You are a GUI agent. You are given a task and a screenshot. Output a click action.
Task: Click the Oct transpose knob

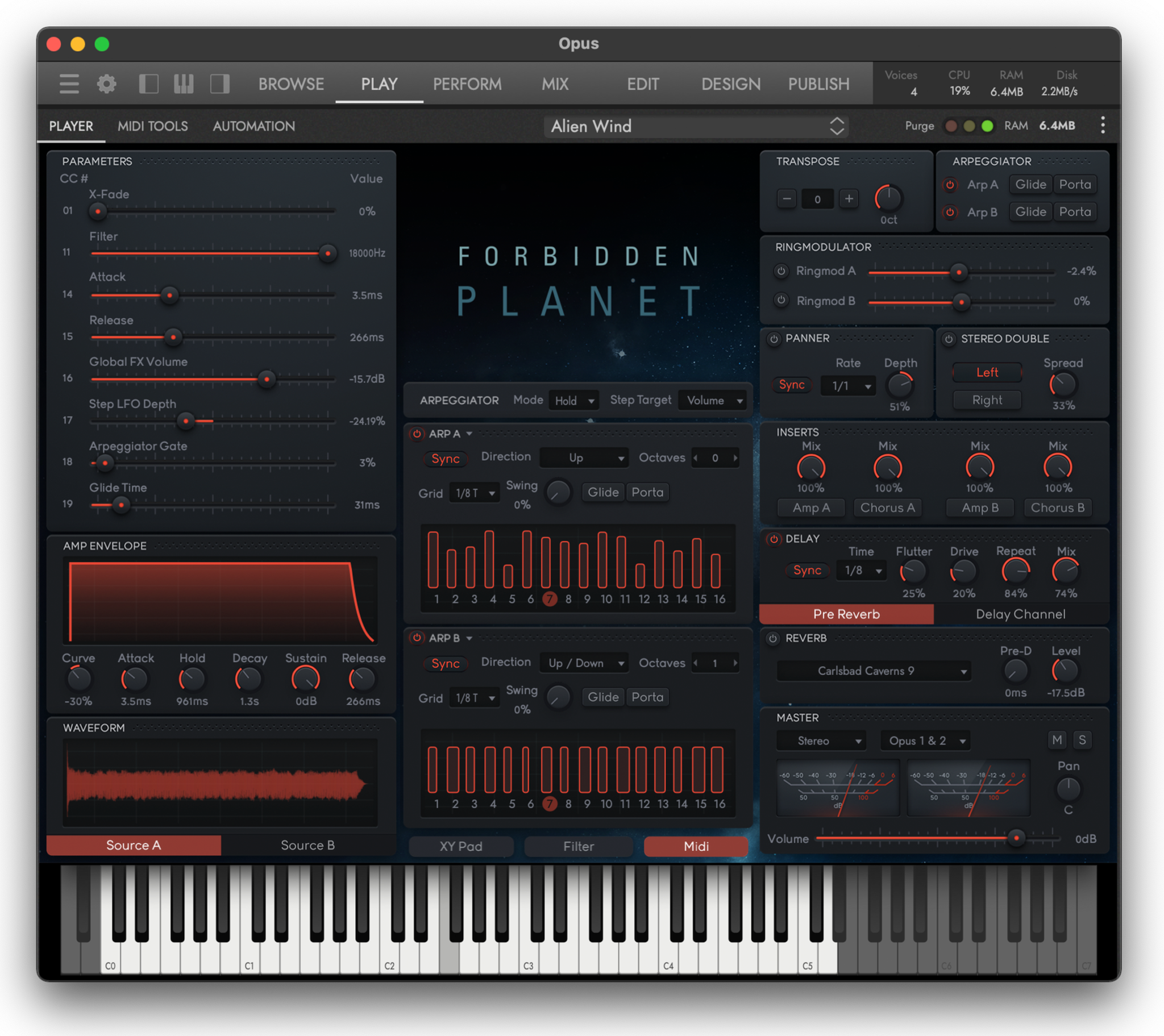888,198
